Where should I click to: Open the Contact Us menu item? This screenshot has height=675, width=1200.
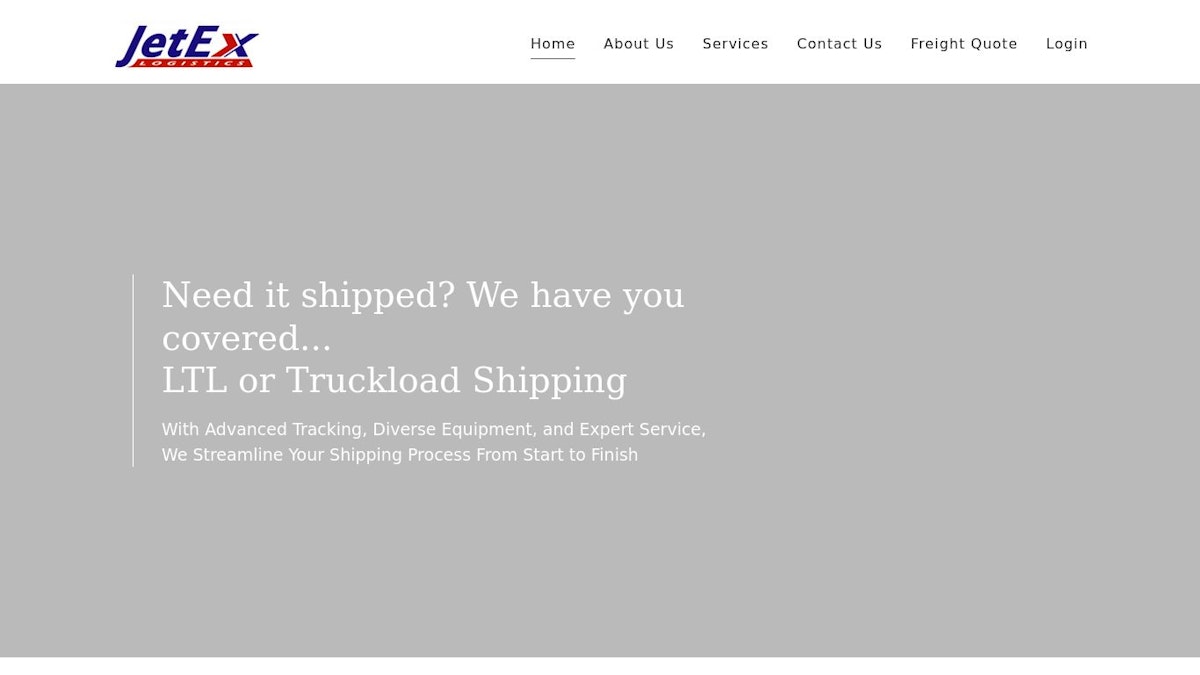pos(839,44)
